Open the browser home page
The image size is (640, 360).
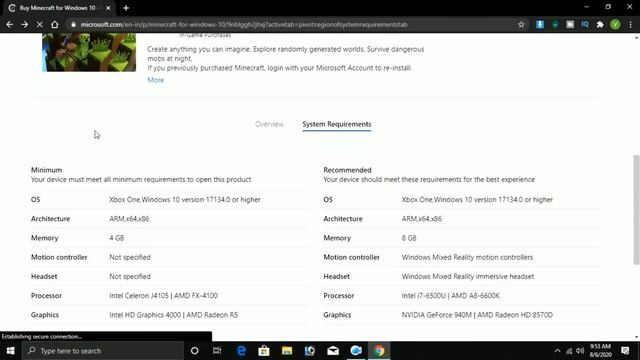55,24
